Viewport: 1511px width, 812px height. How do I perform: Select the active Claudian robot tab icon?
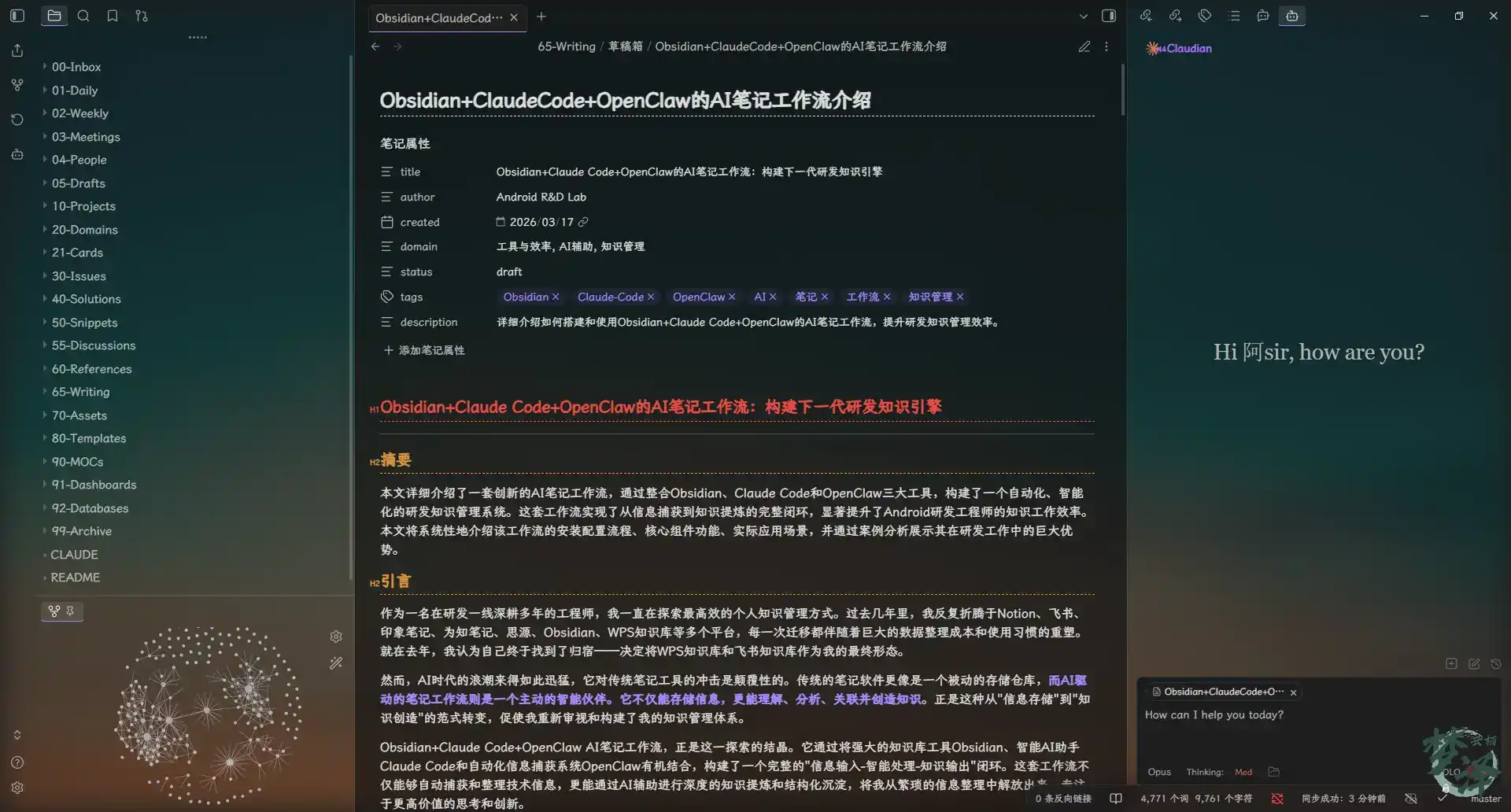tap(1292, 16)
